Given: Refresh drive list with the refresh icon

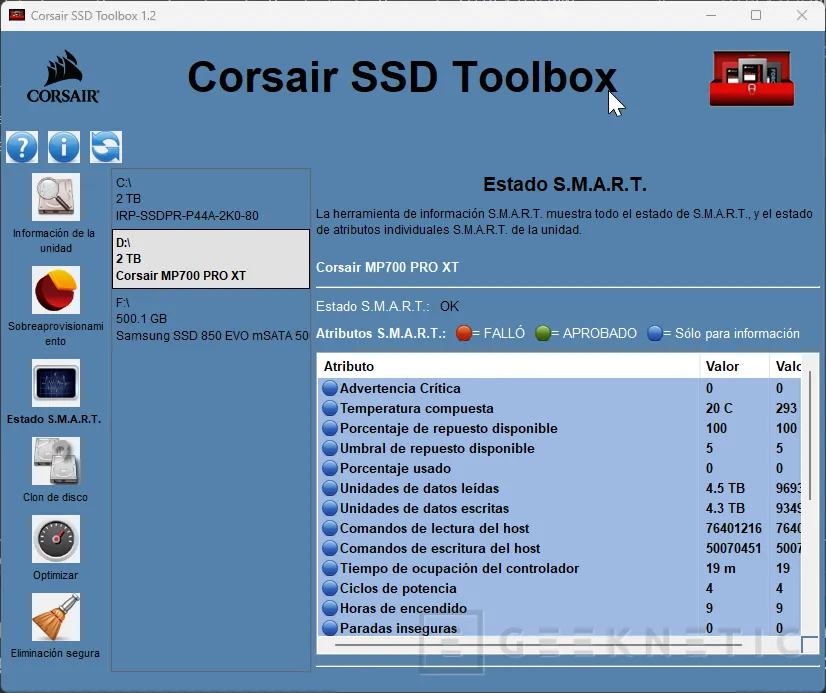Looking at the screenshot, I should (x=105, y=146).
